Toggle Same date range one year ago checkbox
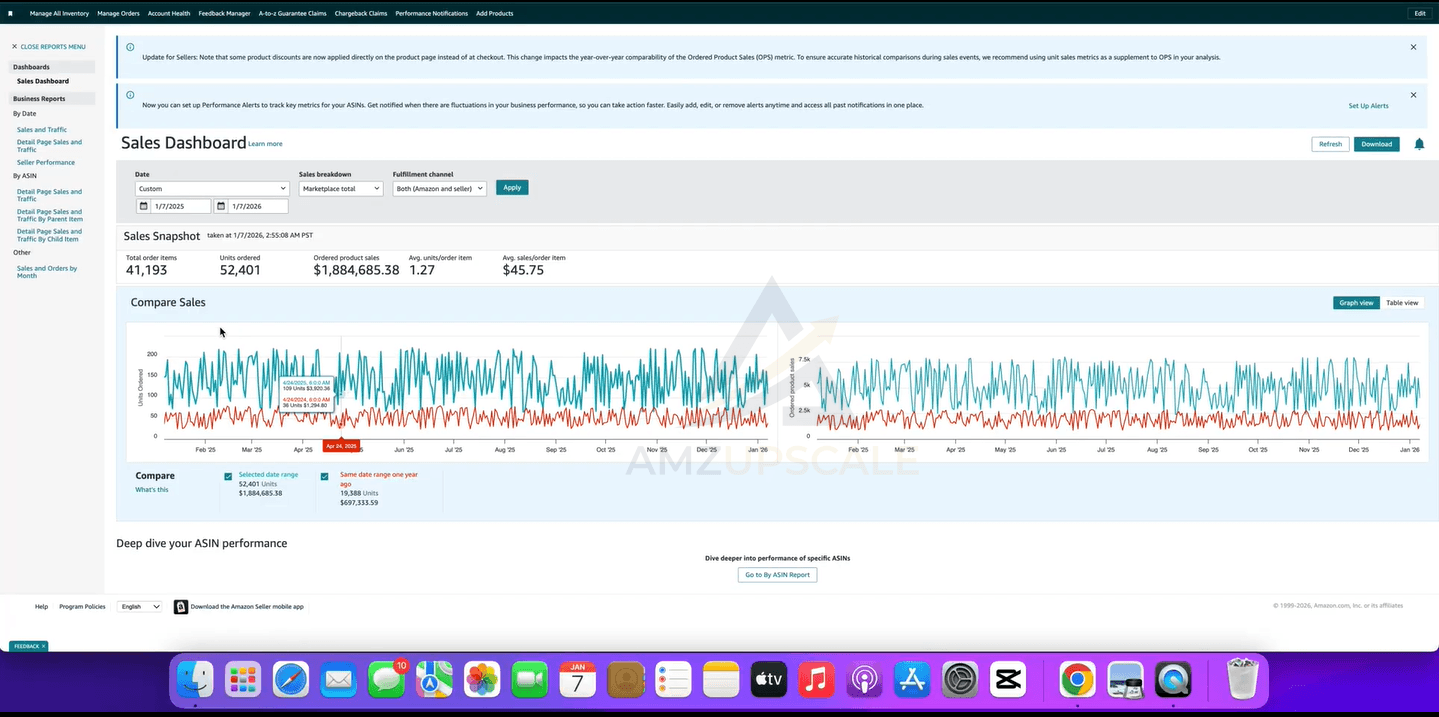1439x717 pixels. [324, 476]
